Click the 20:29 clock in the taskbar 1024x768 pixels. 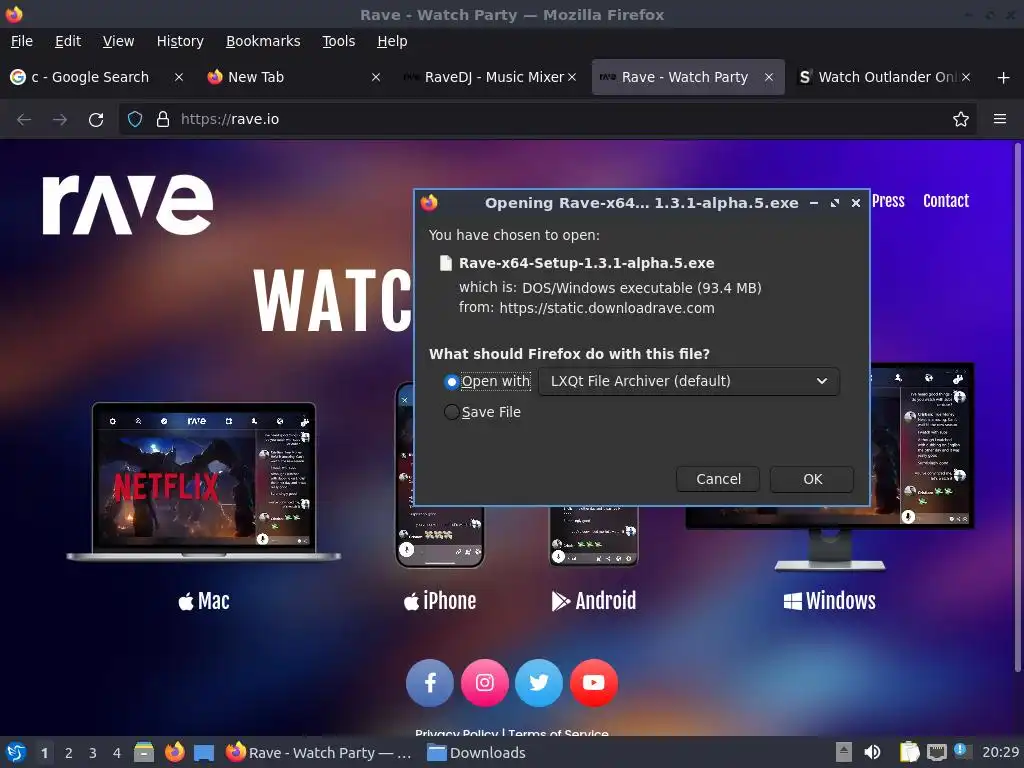click(1000, 753)
